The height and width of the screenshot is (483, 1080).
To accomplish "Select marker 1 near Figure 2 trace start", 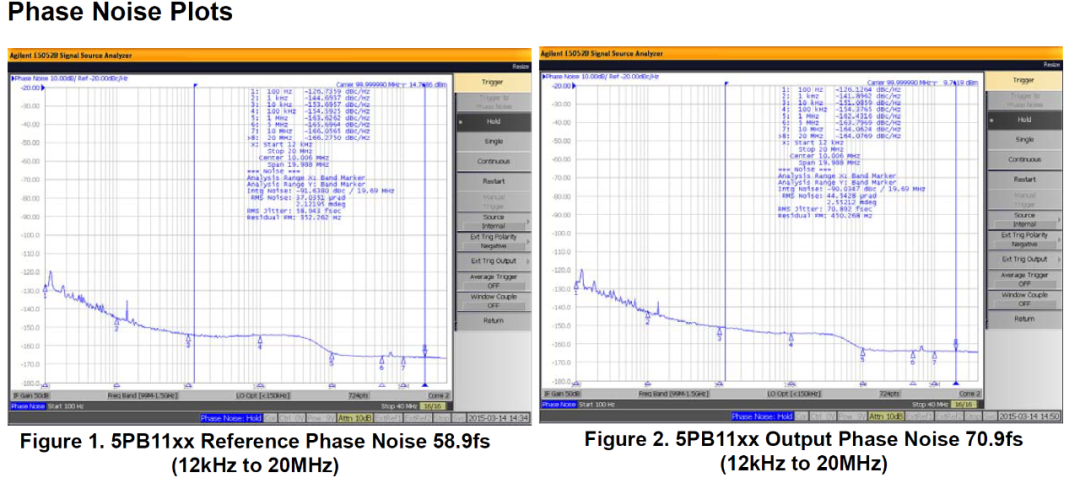I will pos(576,284).
